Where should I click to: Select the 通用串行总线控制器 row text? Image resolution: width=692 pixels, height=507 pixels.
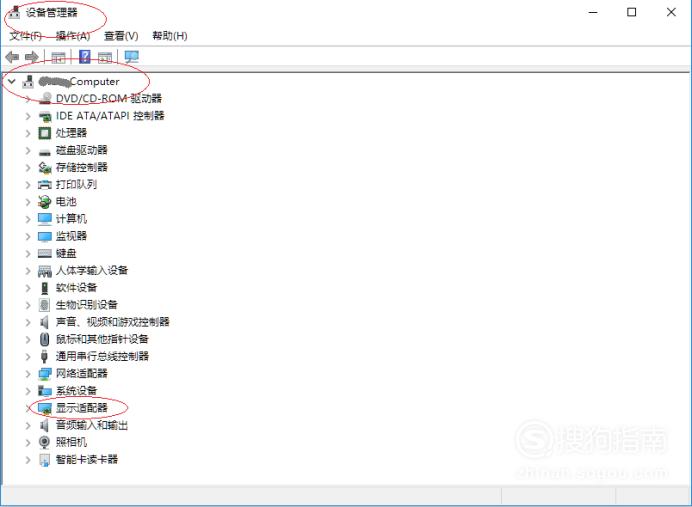pos(102,357)
